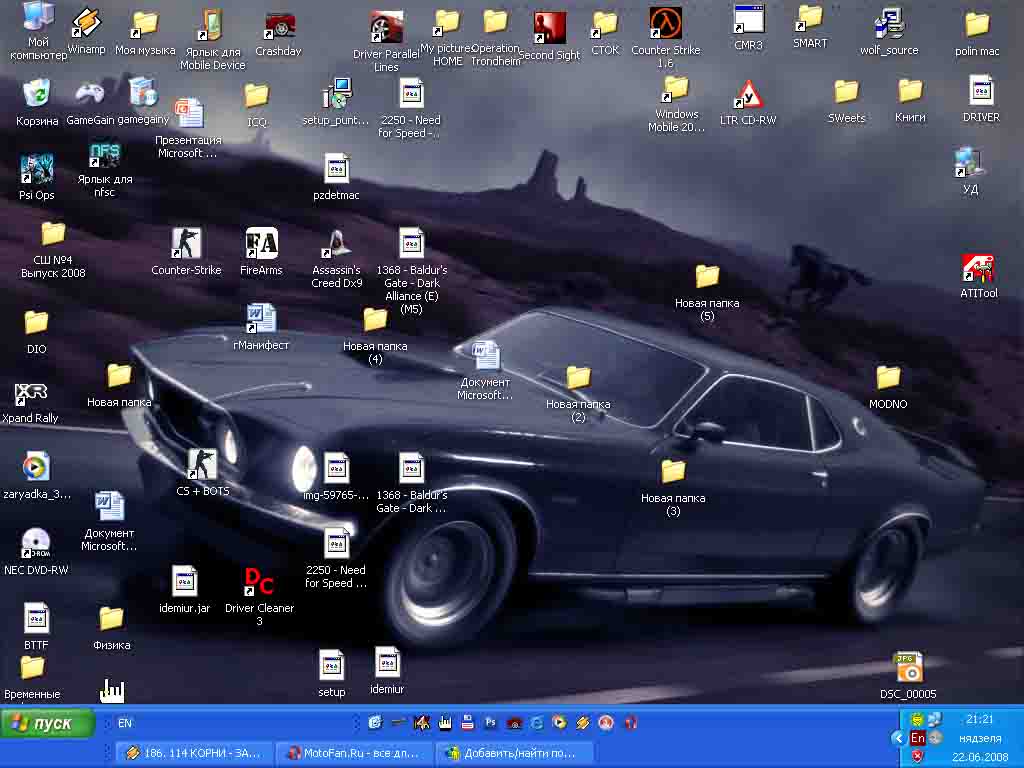Select the Counter Strike 1.6 shortcut
The height and width of the screenshot is (768, 1024).
pos(665,24)
